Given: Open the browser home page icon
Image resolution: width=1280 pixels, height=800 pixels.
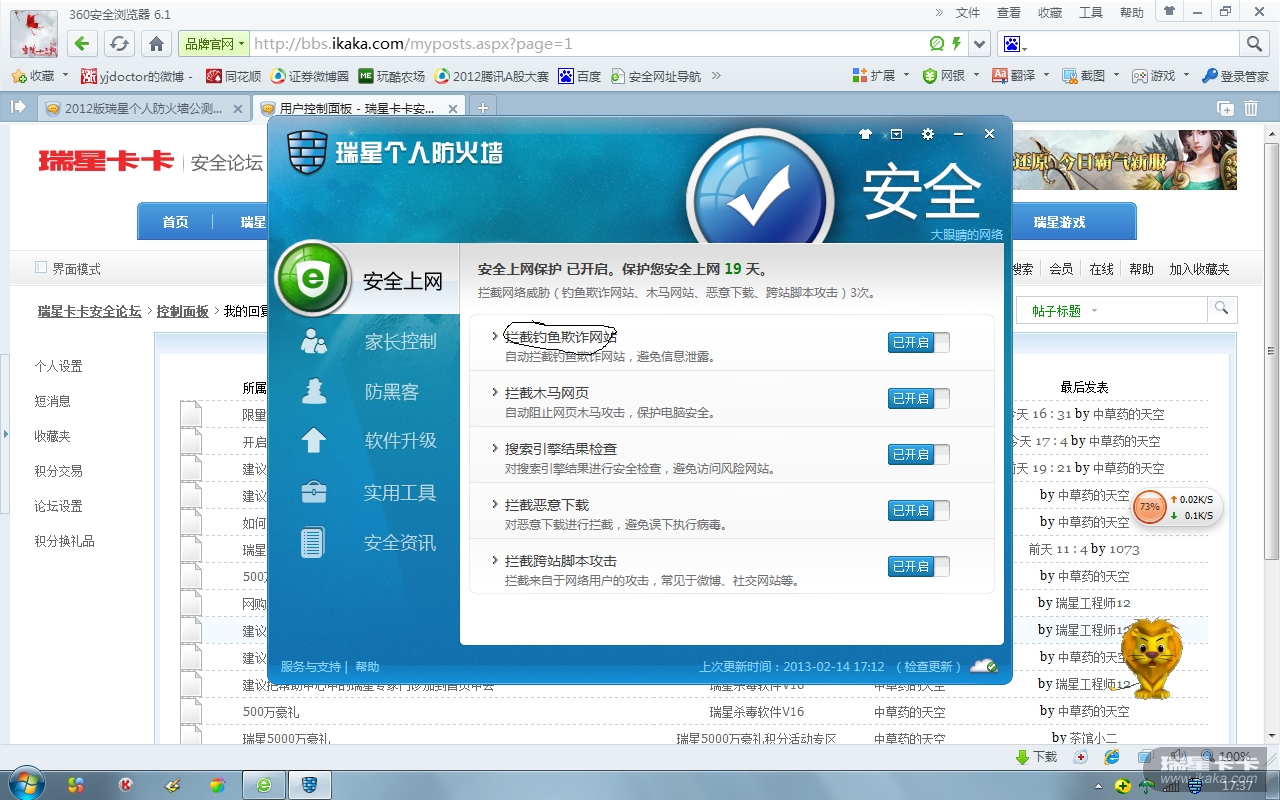Looking at the screenshot, I should (156, 44).
